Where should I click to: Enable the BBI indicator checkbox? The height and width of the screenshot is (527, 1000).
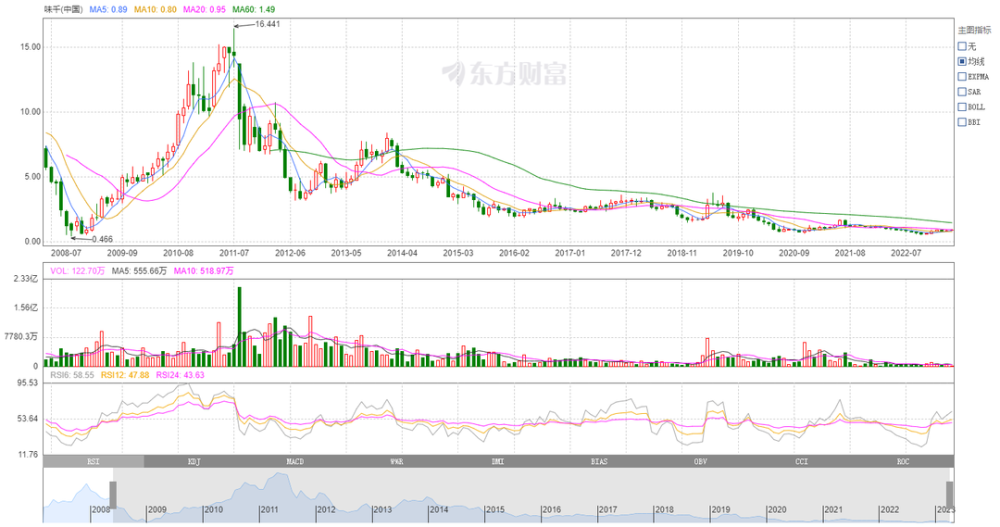tap(962, 122)
